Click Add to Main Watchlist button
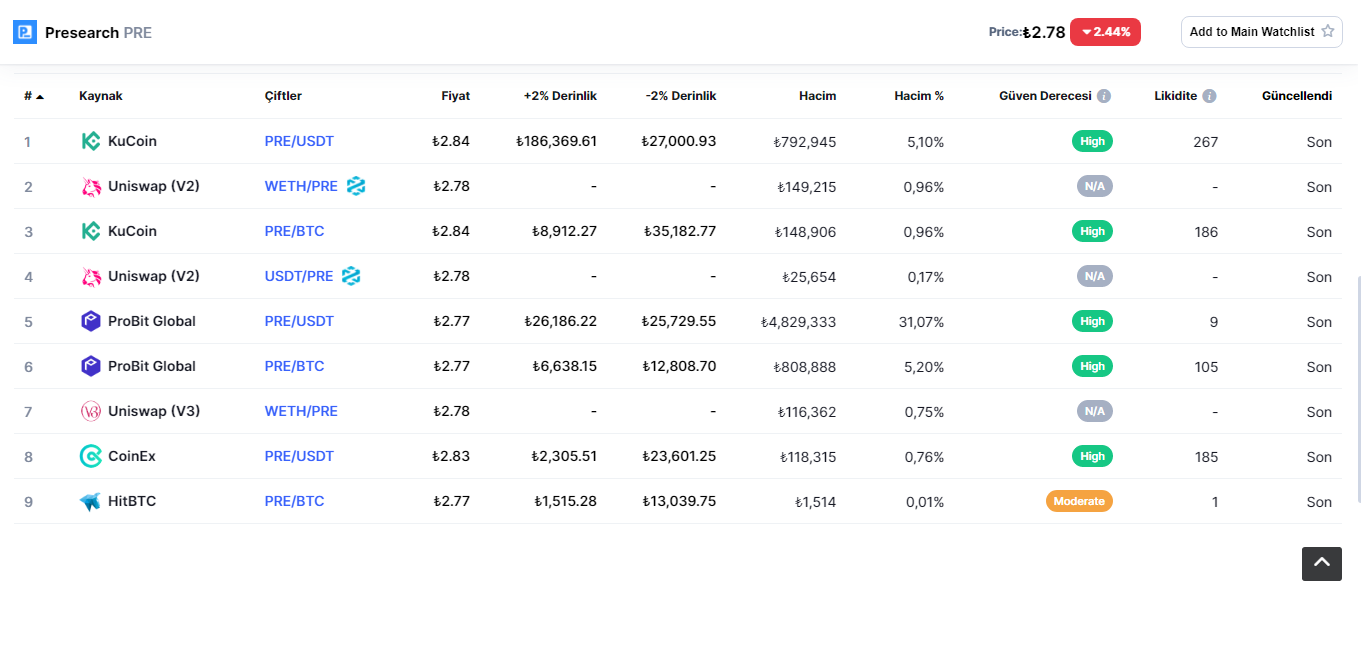Viewport: 1361px width, 645px height. tap(1262, 32)
